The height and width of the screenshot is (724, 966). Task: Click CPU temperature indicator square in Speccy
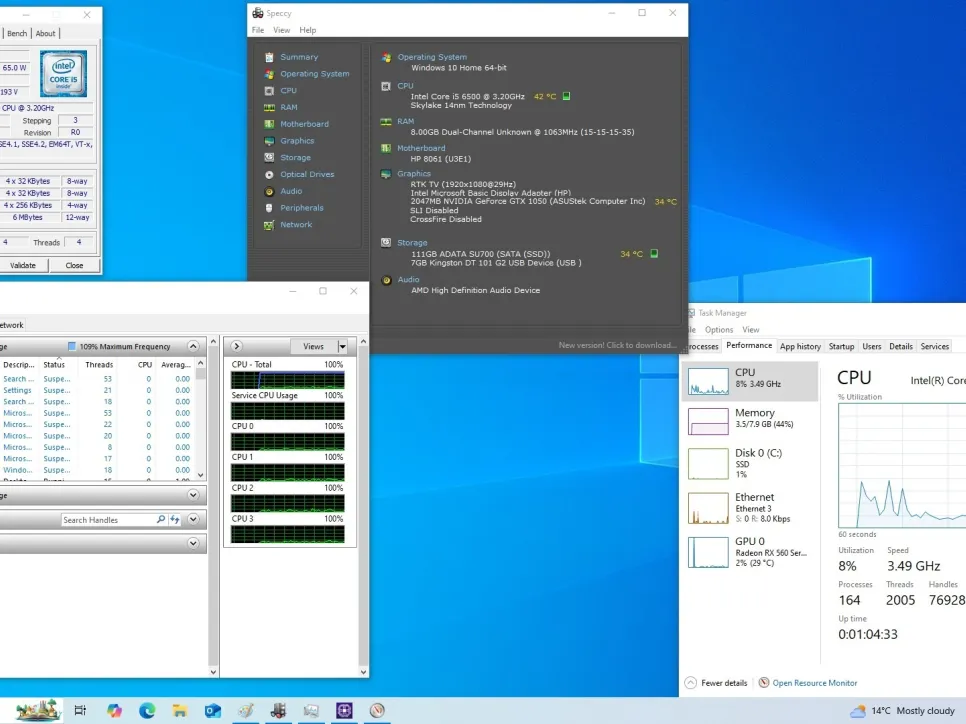point(566,96)
